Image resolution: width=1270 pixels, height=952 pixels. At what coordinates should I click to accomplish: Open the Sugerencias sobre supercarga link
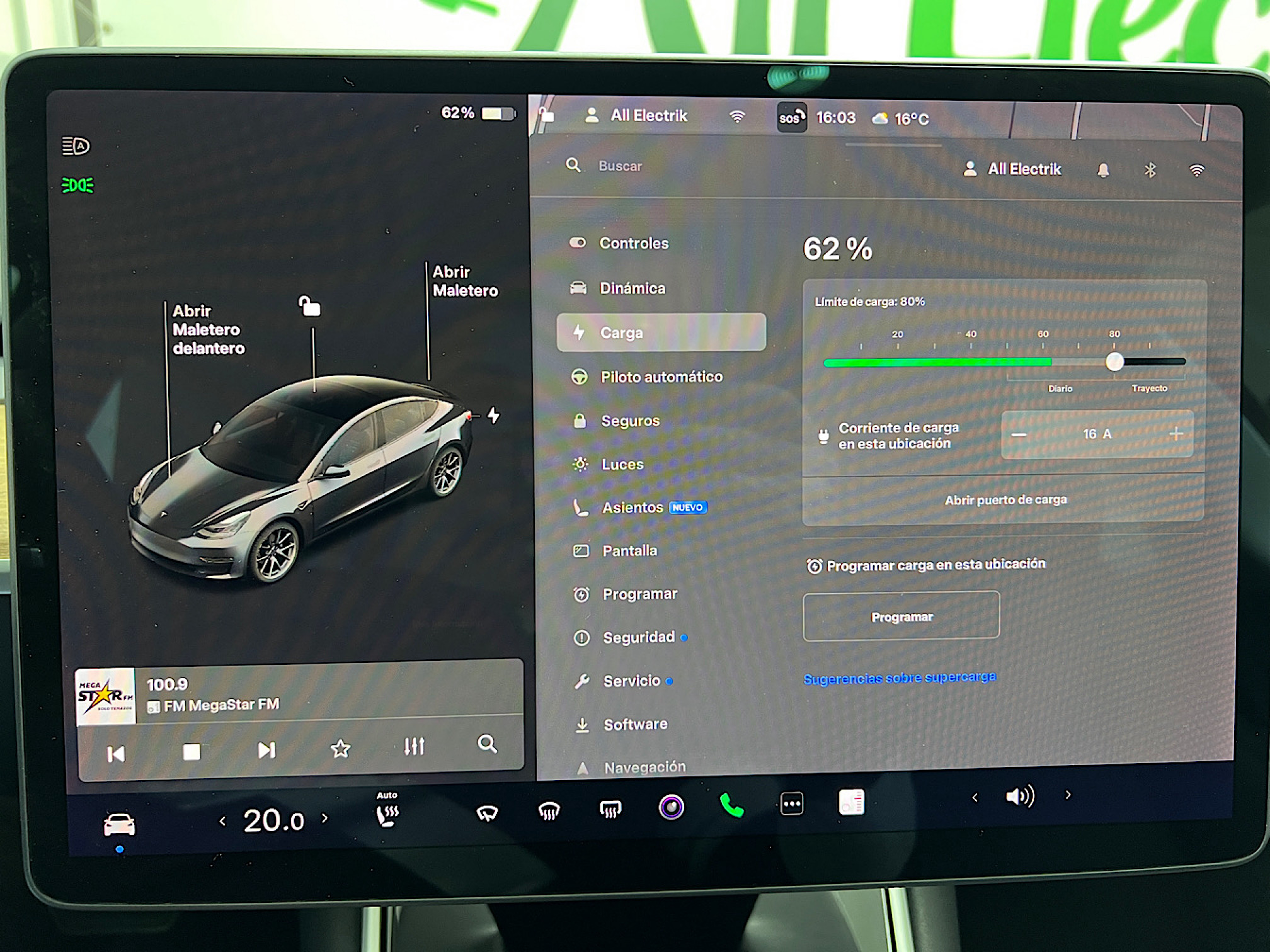click(x=900, y=678)
